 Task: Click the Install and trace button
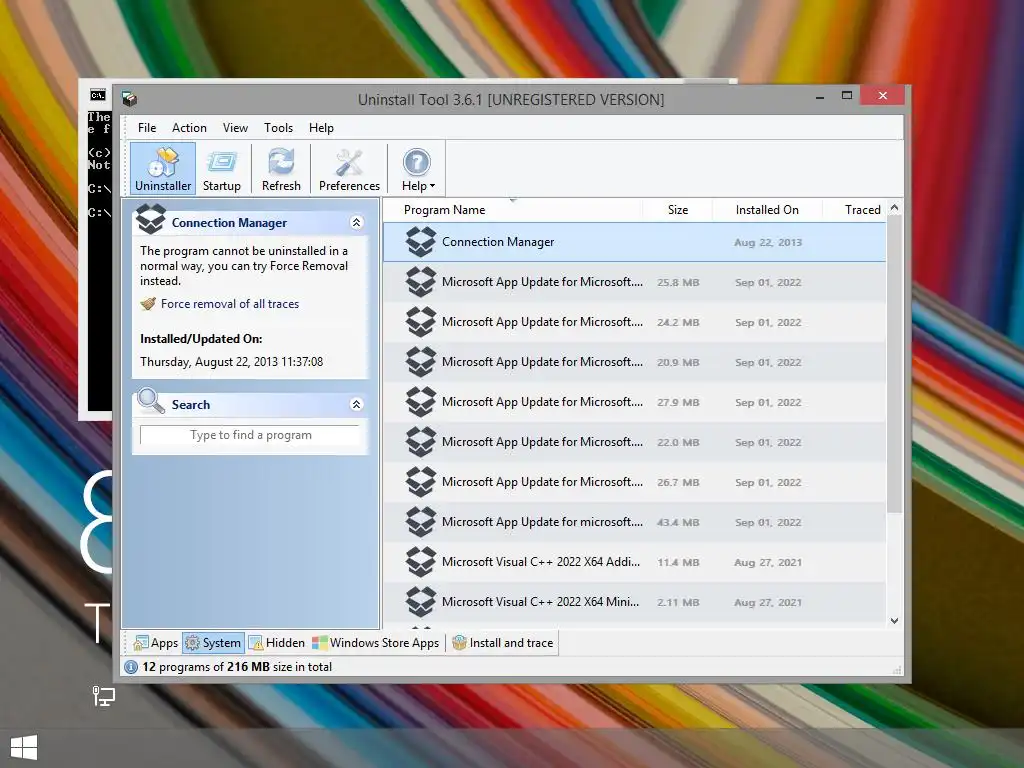(x=503, y=643)
